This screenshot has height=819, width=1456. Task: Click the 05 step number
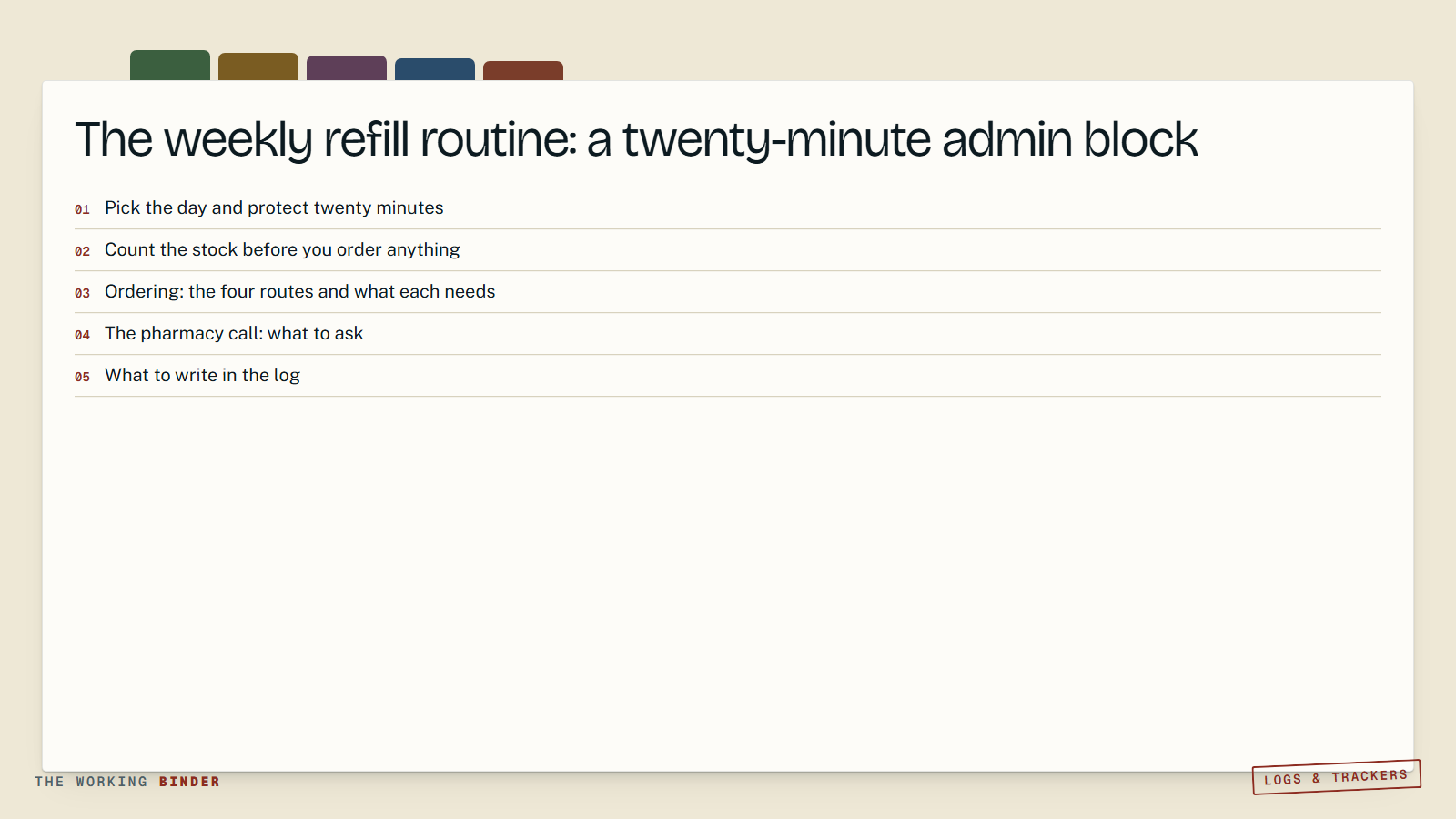[82, 377]
